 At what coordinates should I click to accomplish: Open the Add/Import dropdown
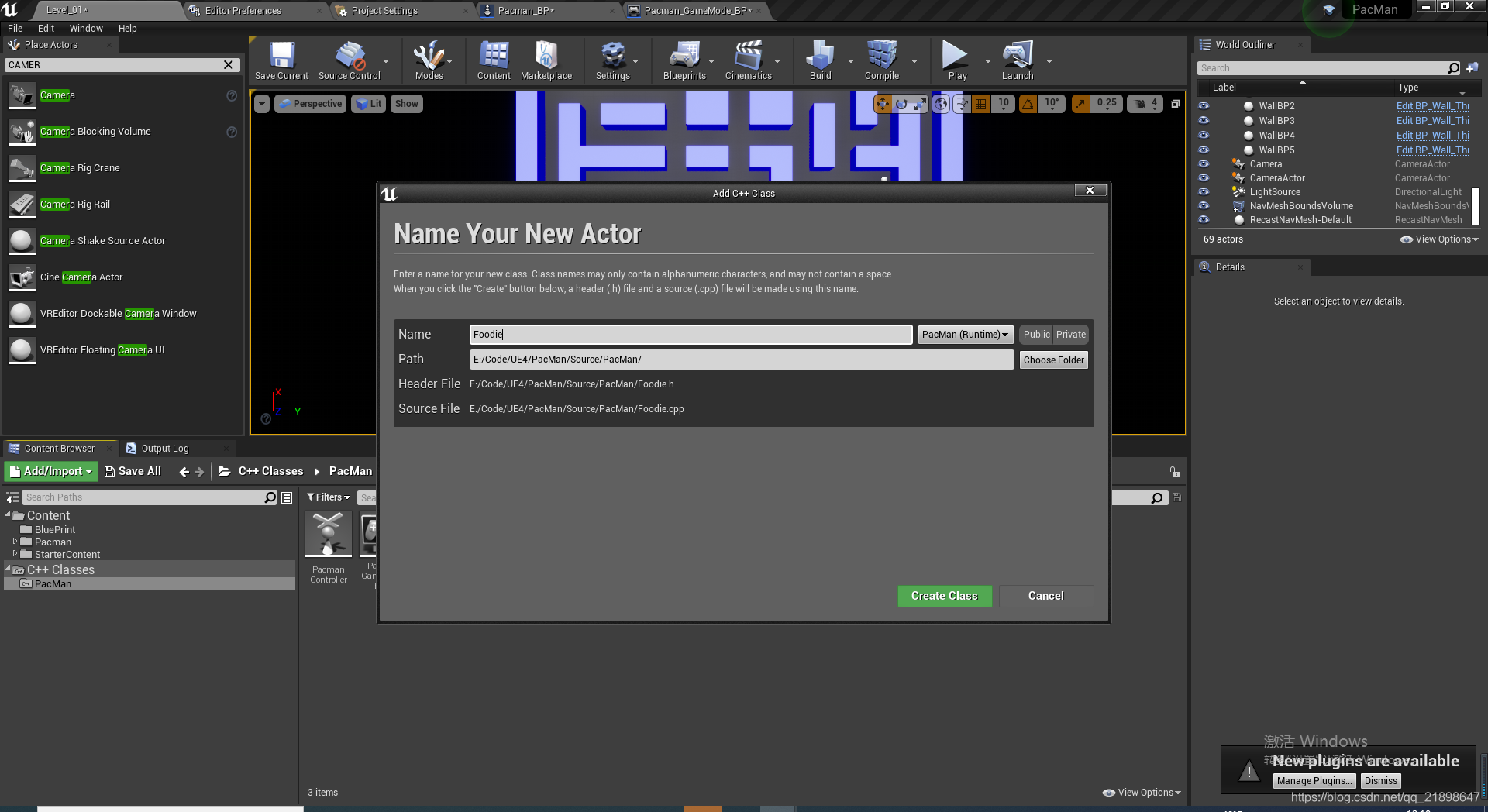coord(50,471)
